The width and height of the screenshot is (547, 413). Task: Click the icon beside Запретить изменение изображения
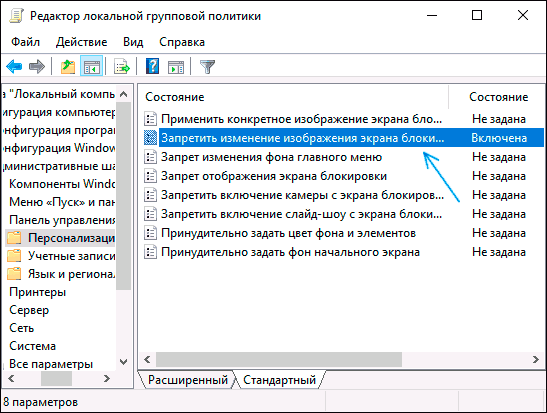[x=150, y=138]
